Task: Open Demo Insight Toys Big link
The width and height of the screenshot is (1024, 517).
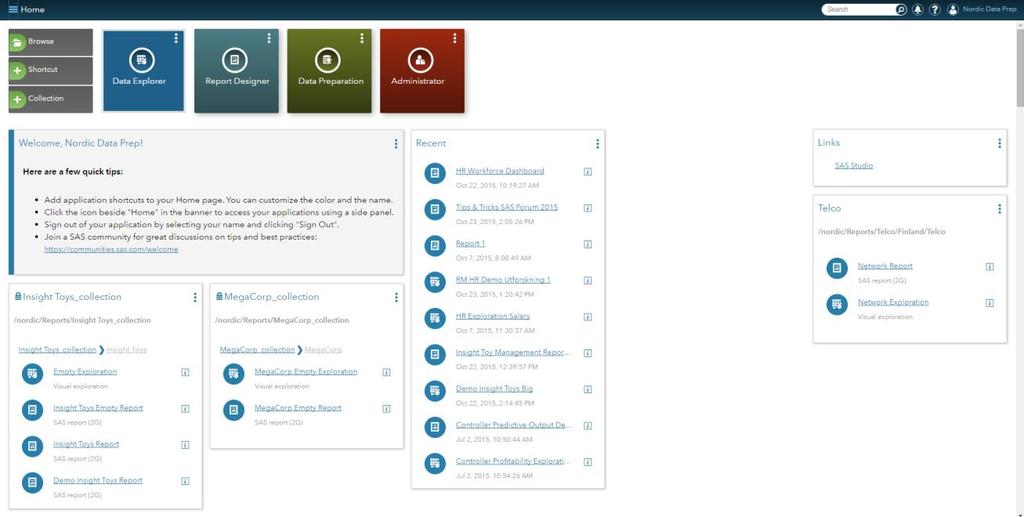Action: [x=494, y=388]
